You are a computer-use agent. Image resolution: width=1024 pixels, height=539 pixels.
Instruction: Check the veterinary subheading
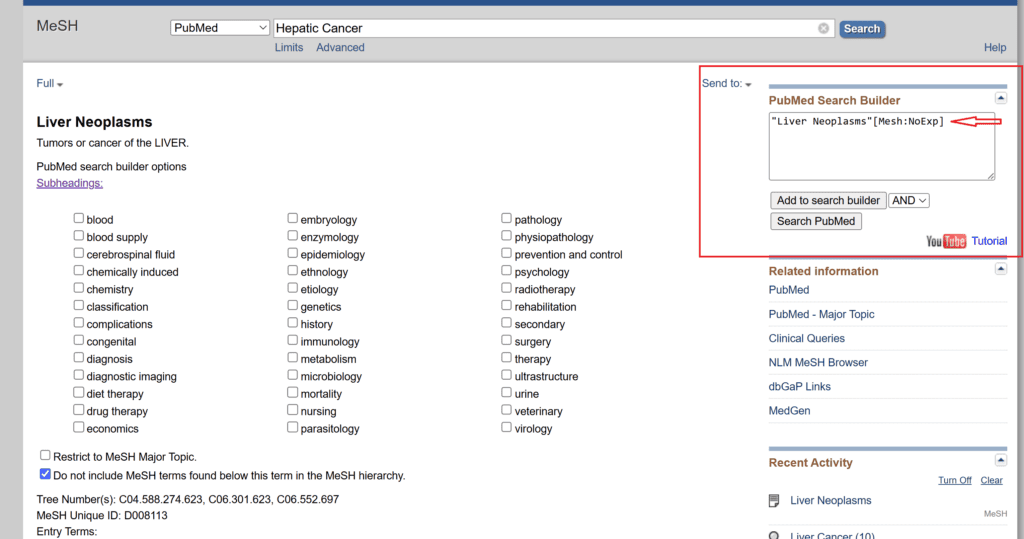coord(506,410)
